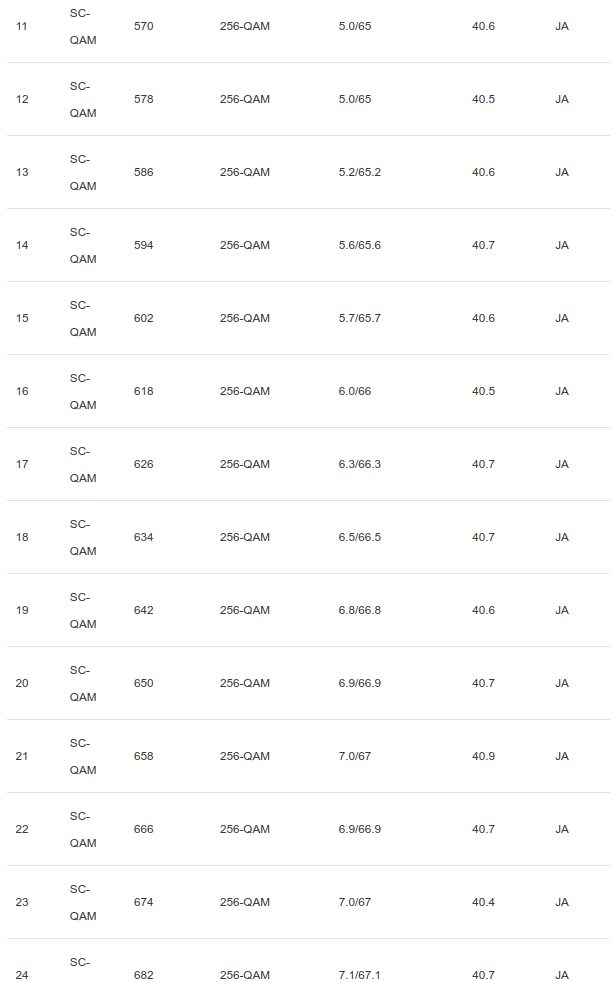Select the frequency value 570
Viewport: 613px width, 982px height.
point(144,26)
